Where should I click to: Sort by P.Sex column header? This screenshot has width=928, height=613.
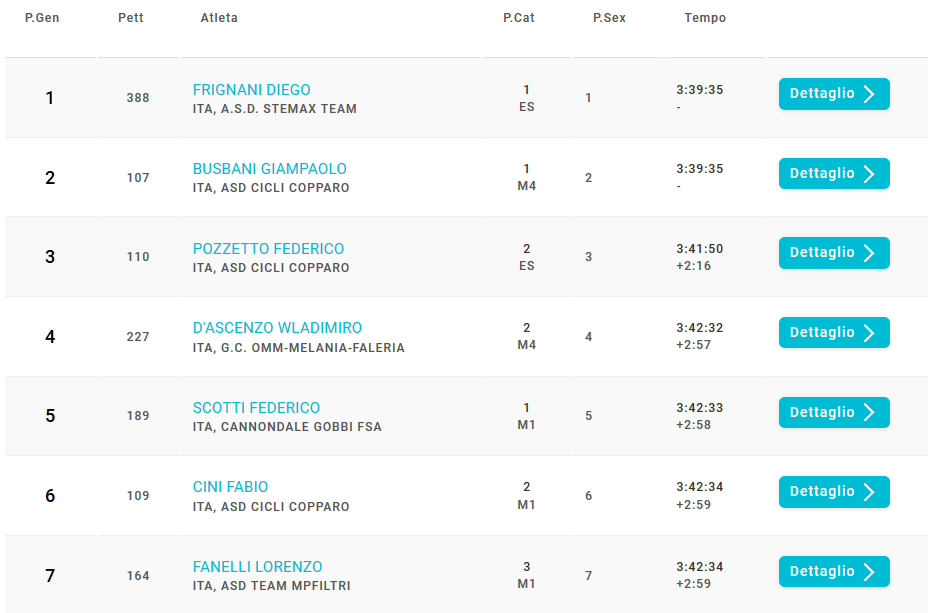tap(610, 18)
